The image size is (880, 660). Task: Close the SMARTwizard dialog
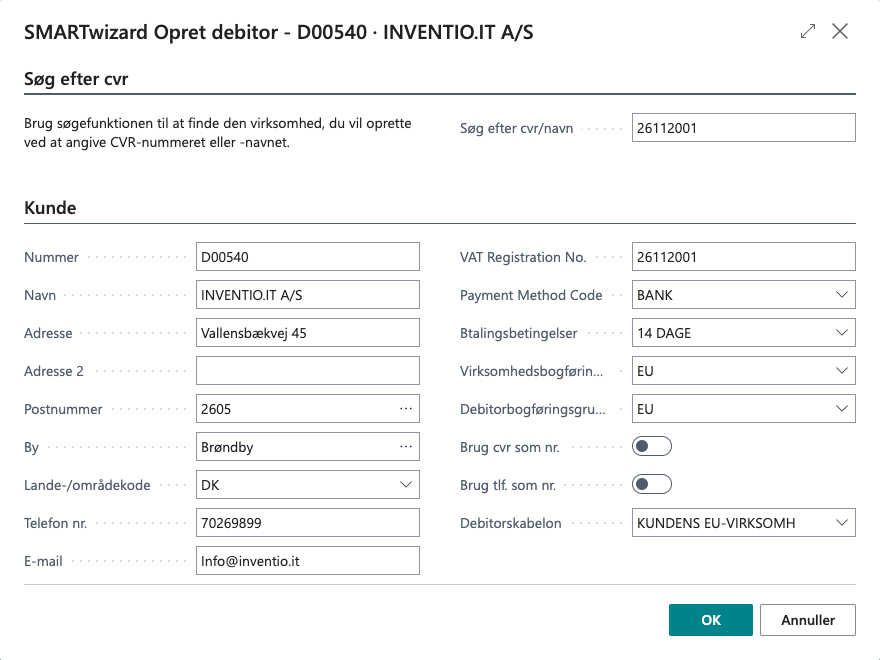[840, 32]
